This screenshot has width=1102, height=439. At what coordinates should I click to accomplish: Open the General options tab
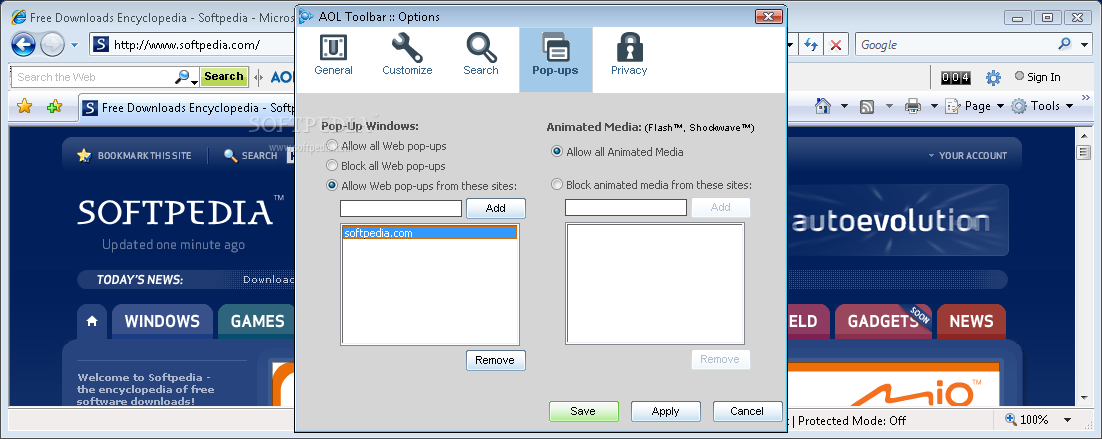(334, 55)
